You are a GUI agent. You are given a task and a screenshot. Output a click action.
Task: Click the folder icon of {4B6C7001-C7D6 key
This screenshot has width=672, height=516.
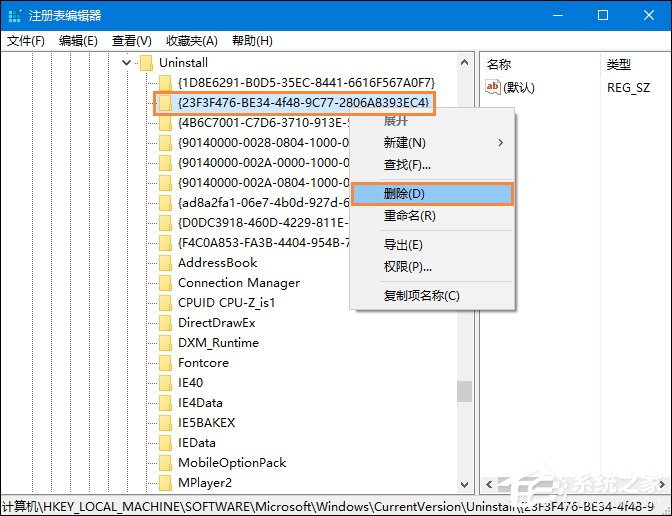(165, 123)
